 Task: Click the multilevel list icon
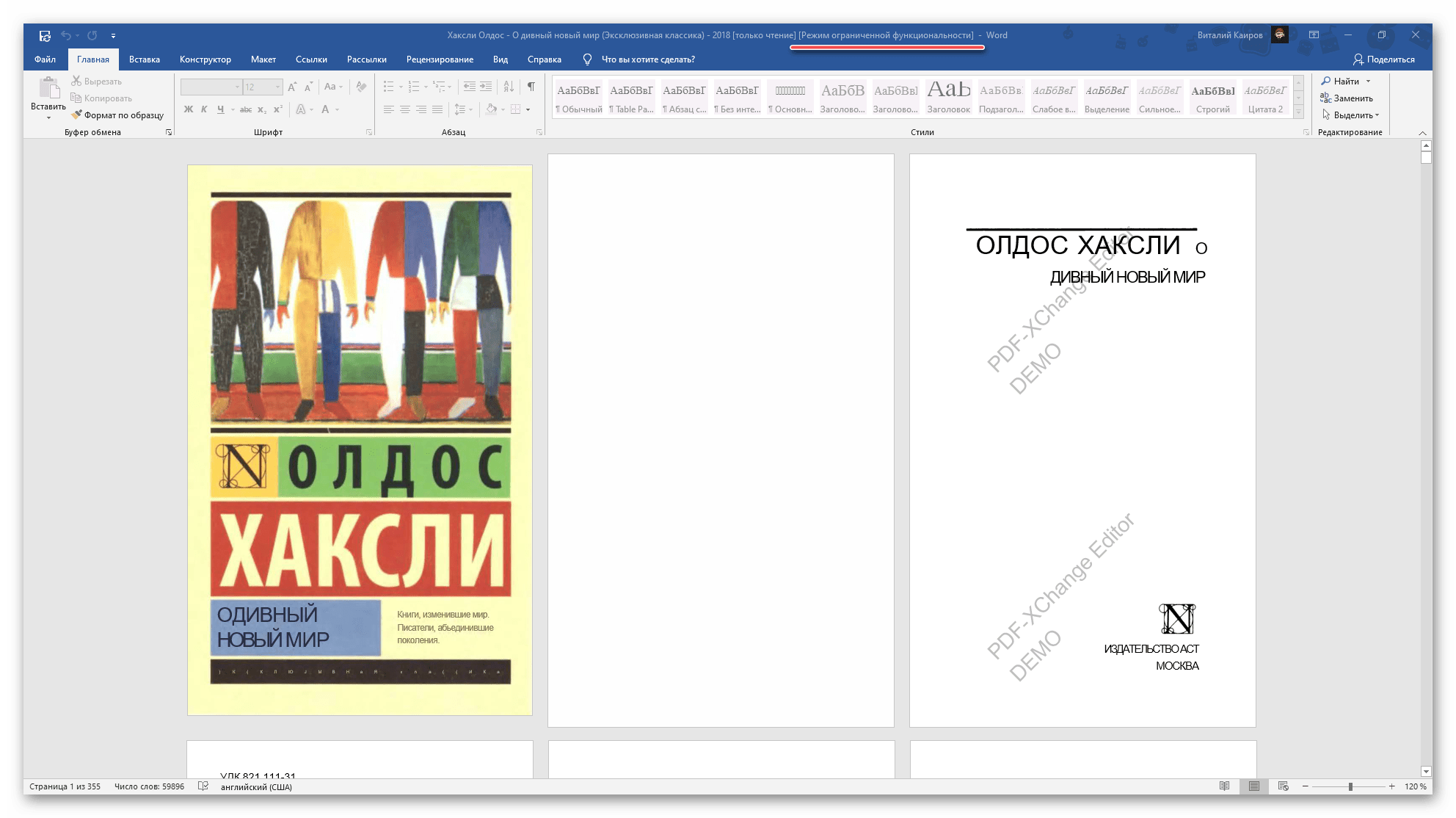point(439,87)
